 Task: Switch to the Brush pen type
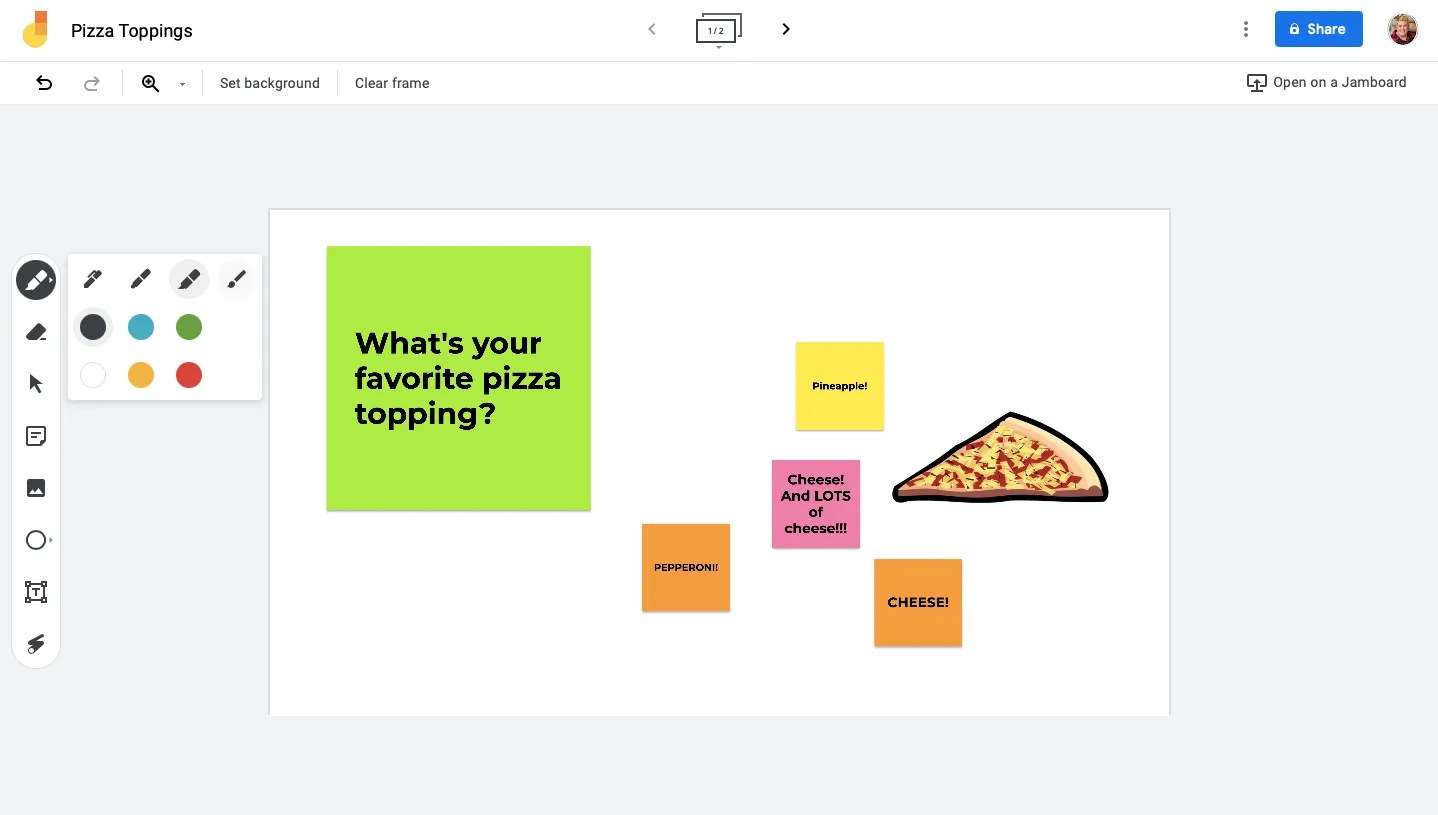[237, 279]
